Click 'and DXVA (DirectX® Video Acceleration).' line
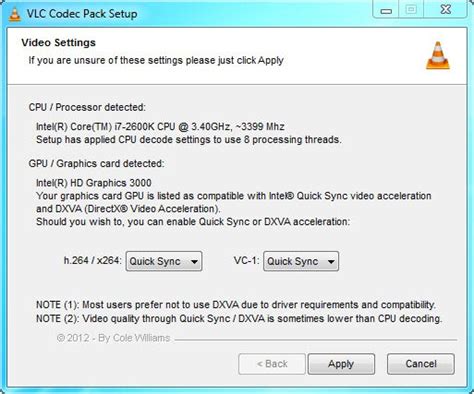 [128, 209]
